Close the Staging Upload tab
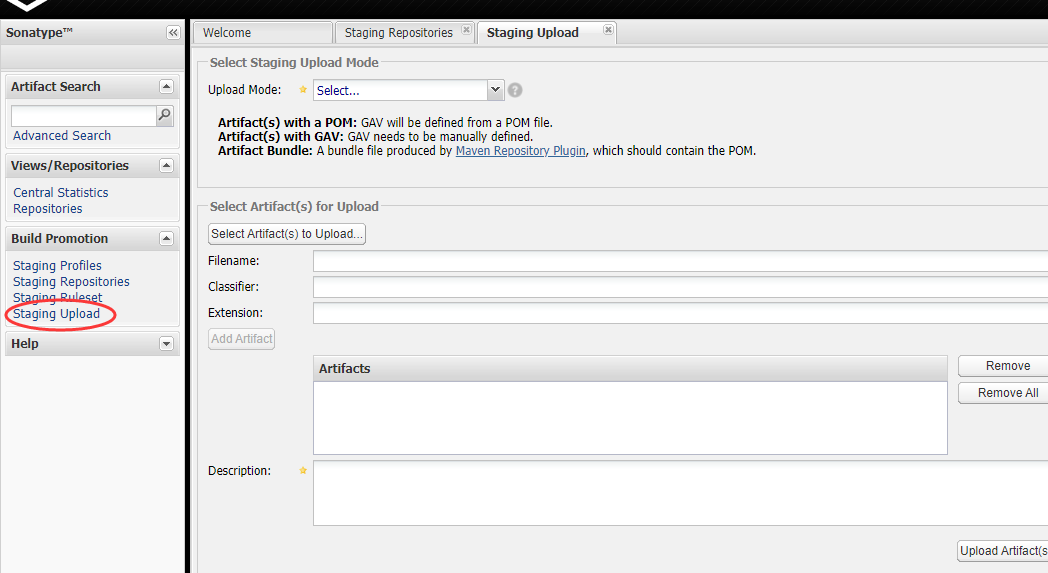The width and height of the screenshot is (1048, 573). 608,29
